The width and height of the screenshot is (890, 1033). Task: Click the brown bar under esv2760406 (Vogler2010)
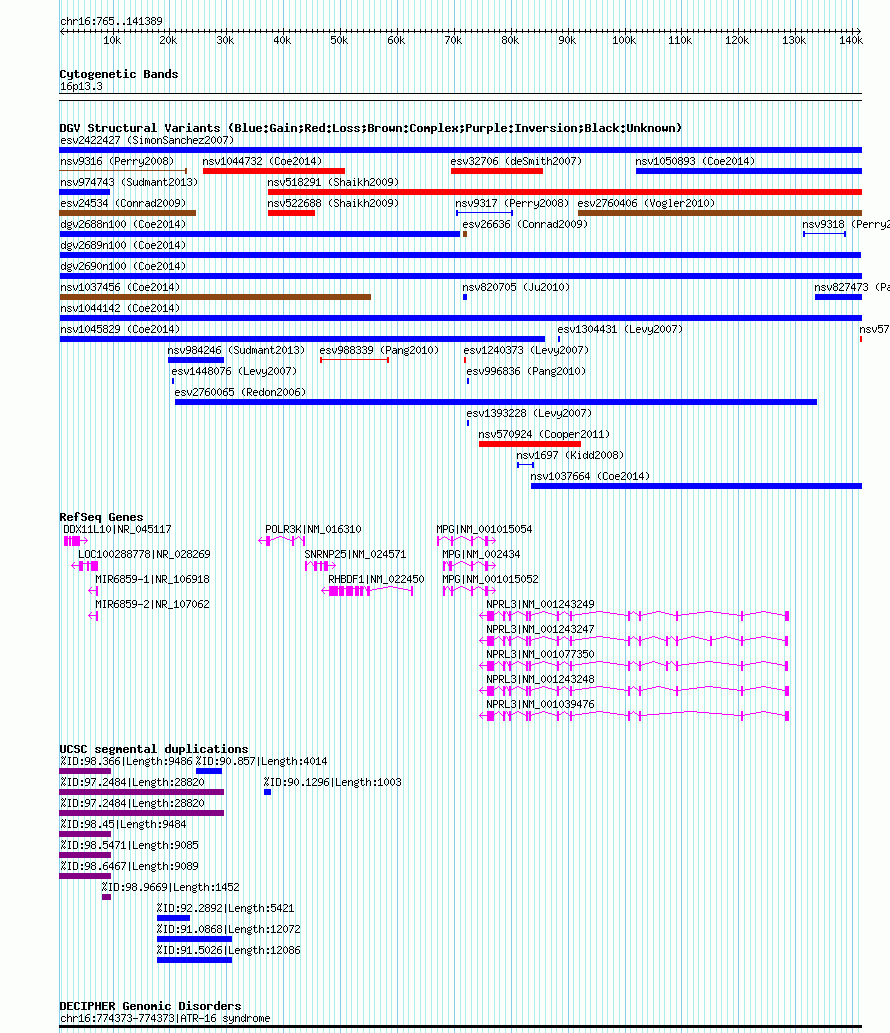click(x=719, y=213)
